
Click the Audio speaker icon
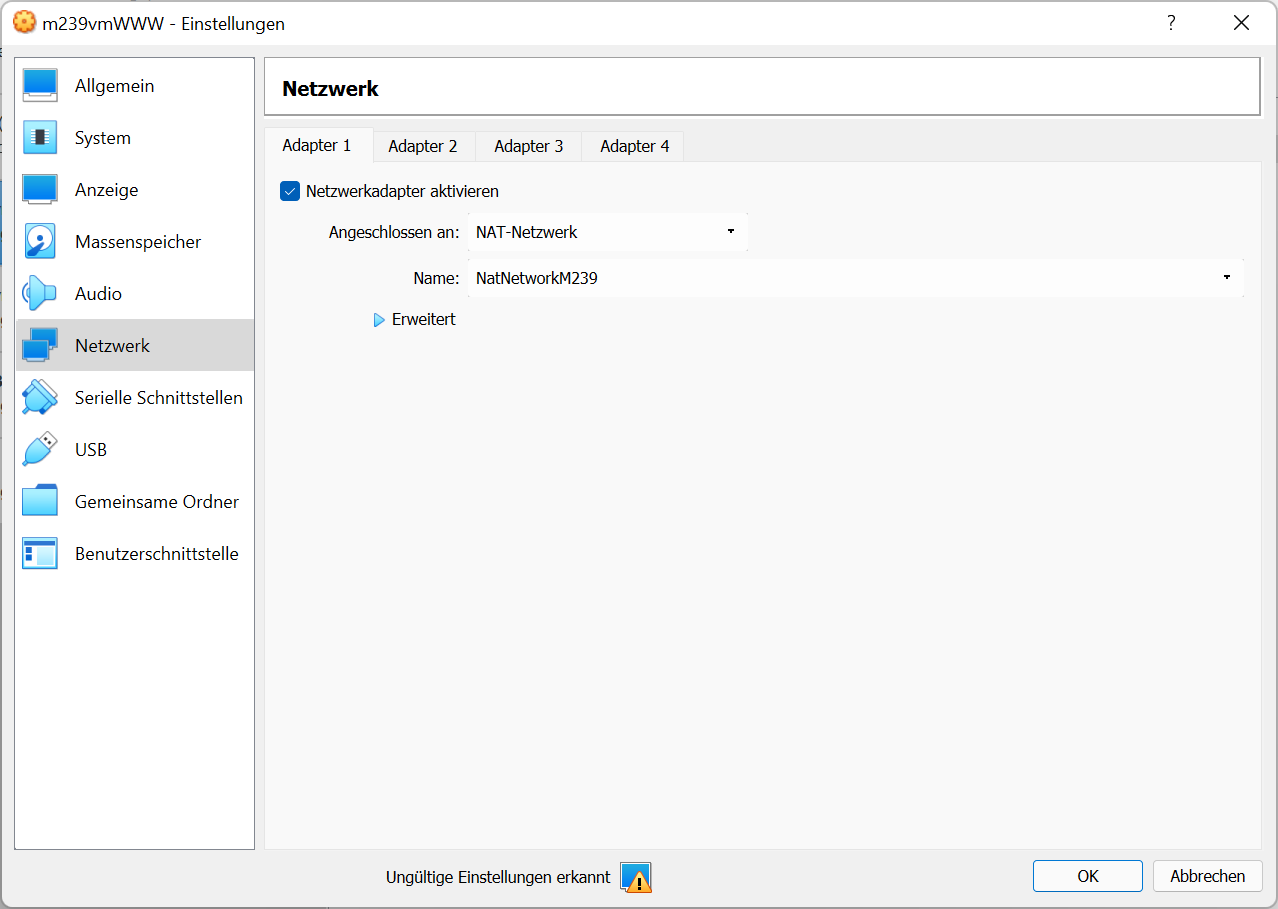click(40, 294)
